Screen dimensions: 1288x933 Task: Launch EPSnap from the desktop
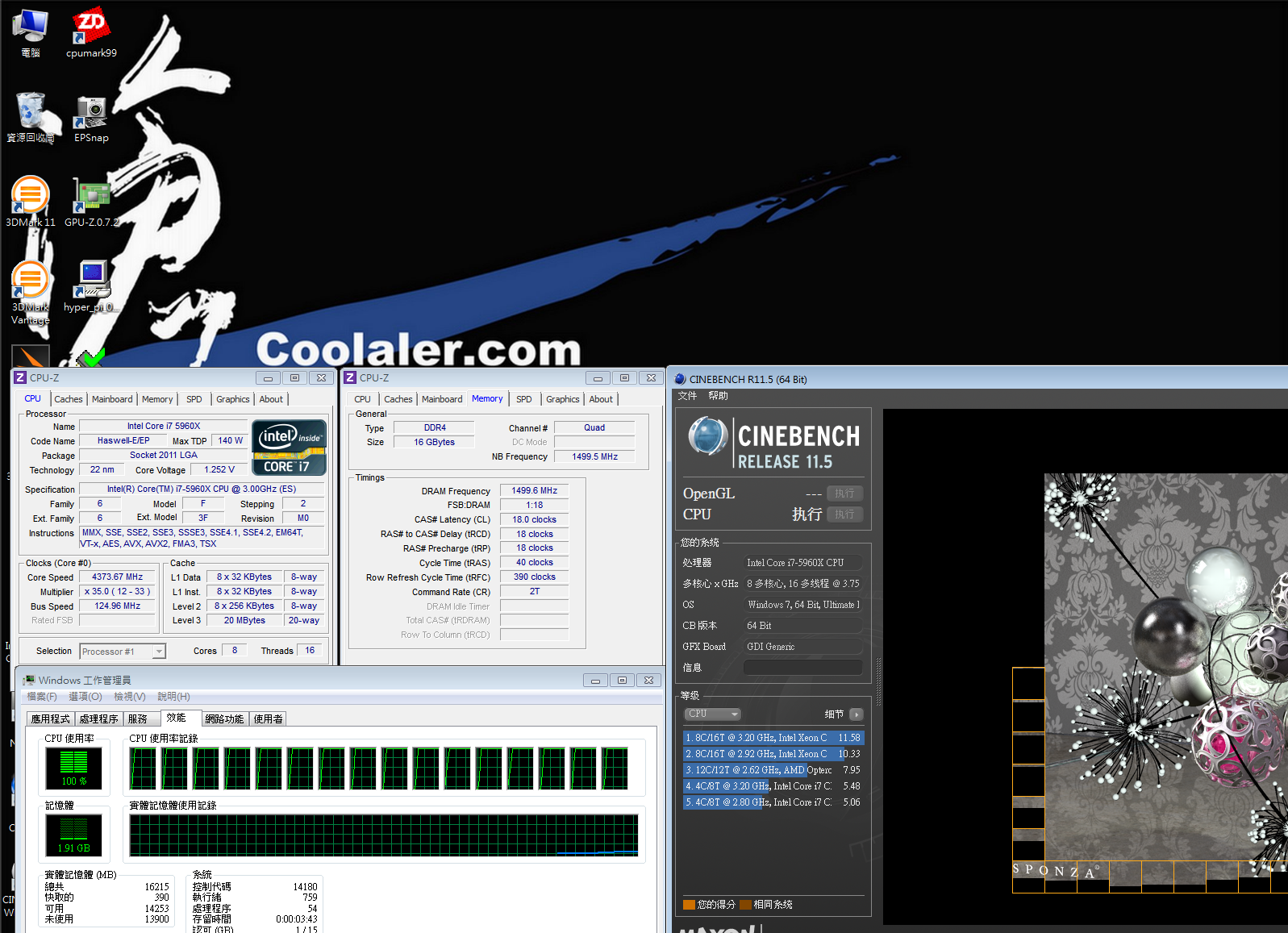tap(91, 118)
